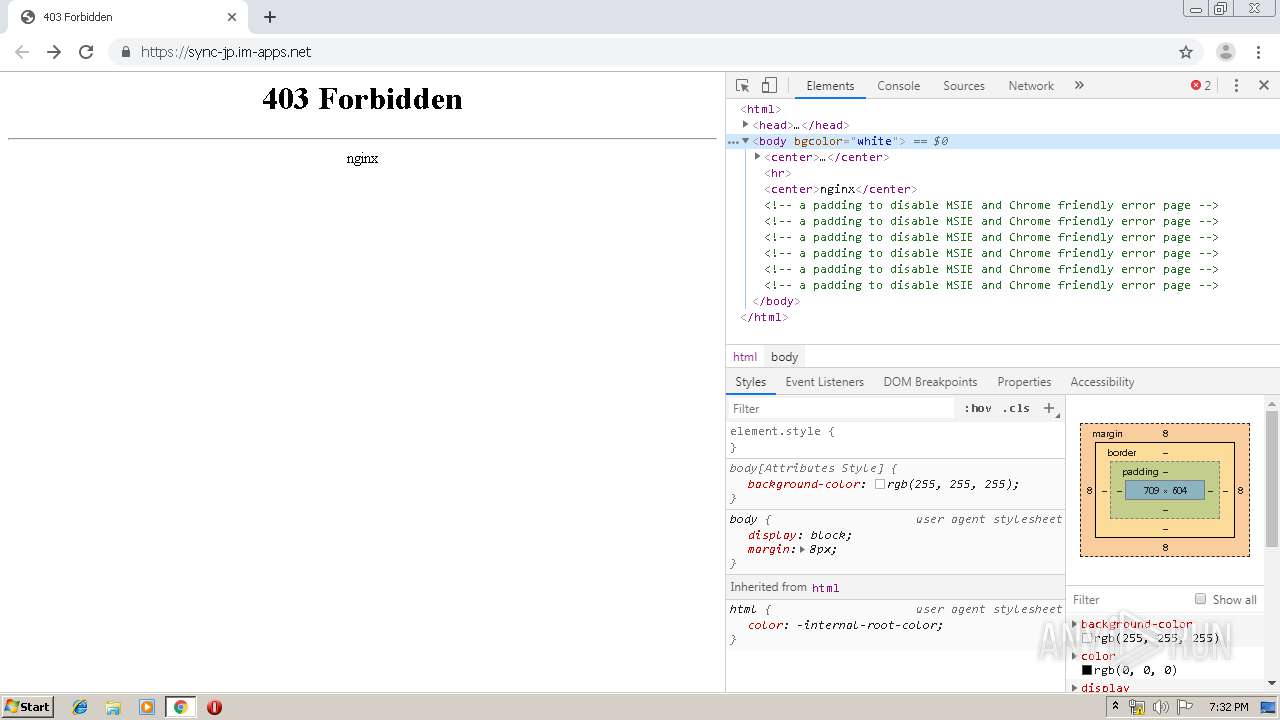Open DevTools customize menu

coord(1236,86)
